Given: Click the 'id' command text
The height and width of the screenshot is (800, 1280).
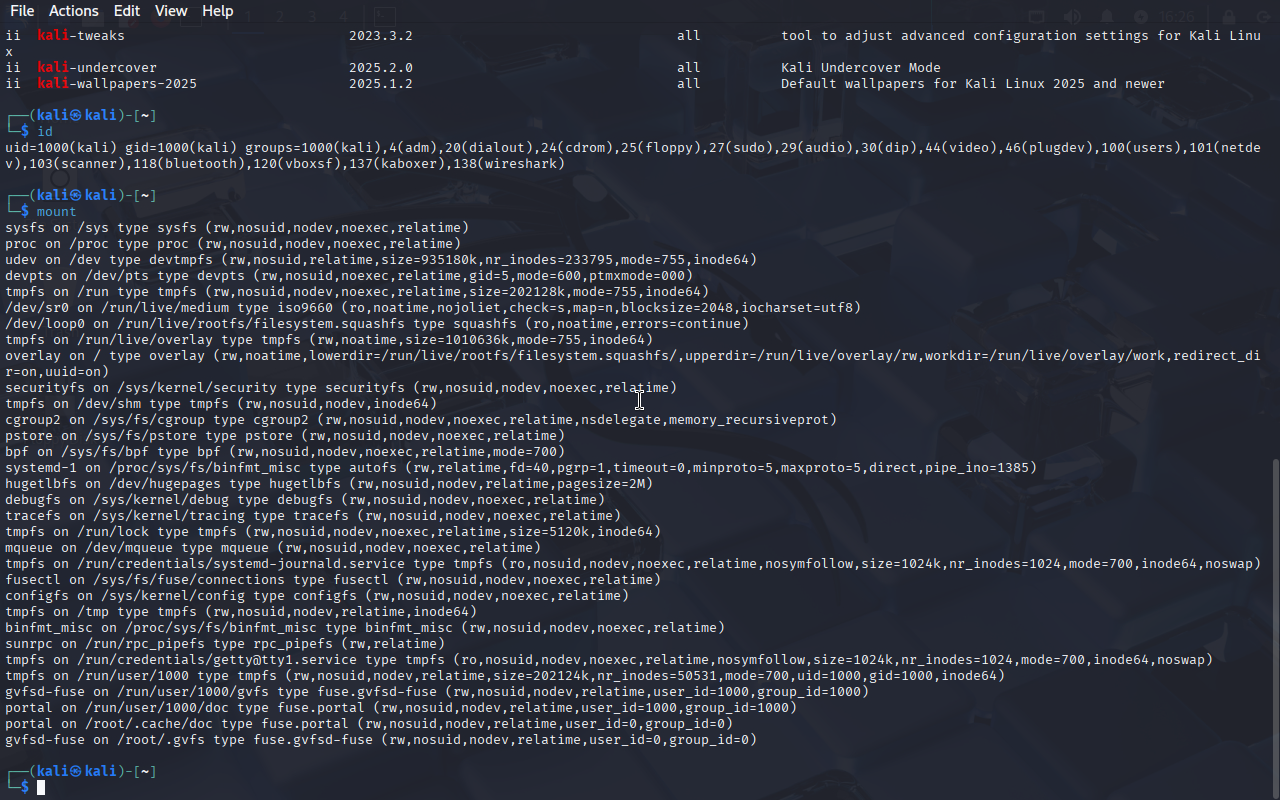Looking at the screenshot, I should (45, 131).
